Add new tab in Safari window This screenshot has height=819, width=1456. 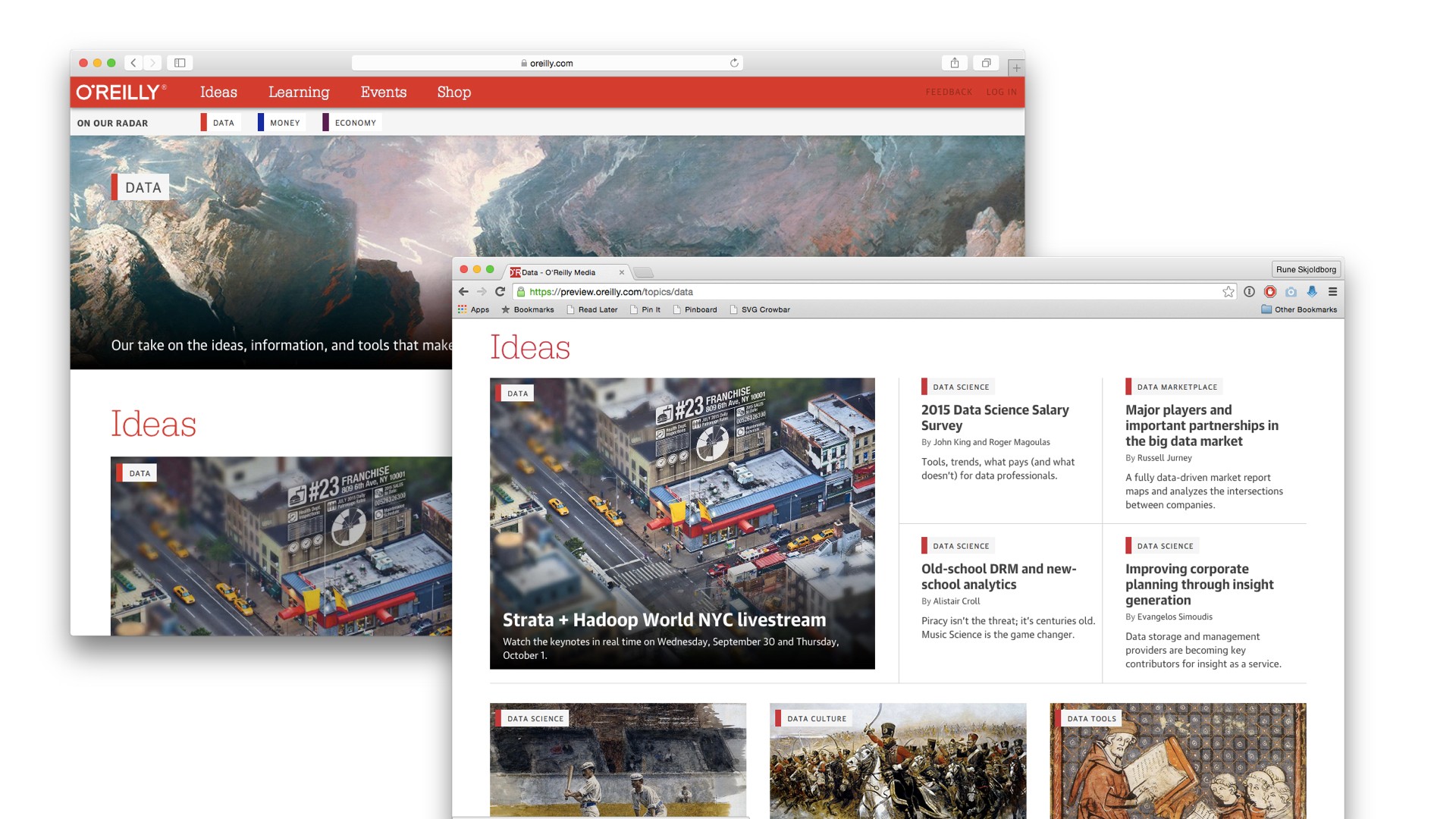[1016, 67]
